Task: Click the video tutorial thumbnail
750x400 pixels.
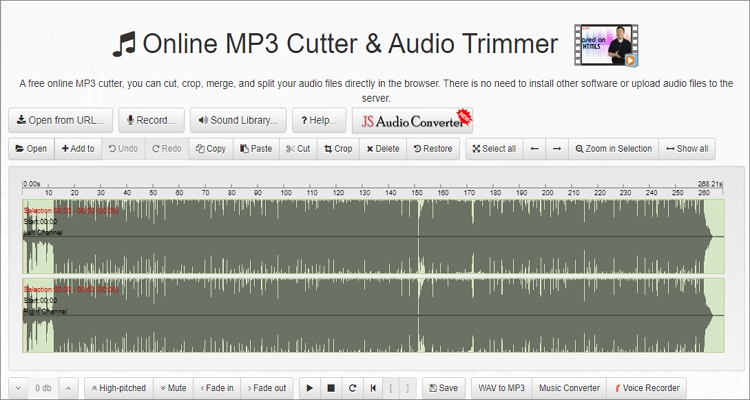Action: (606, 45)
